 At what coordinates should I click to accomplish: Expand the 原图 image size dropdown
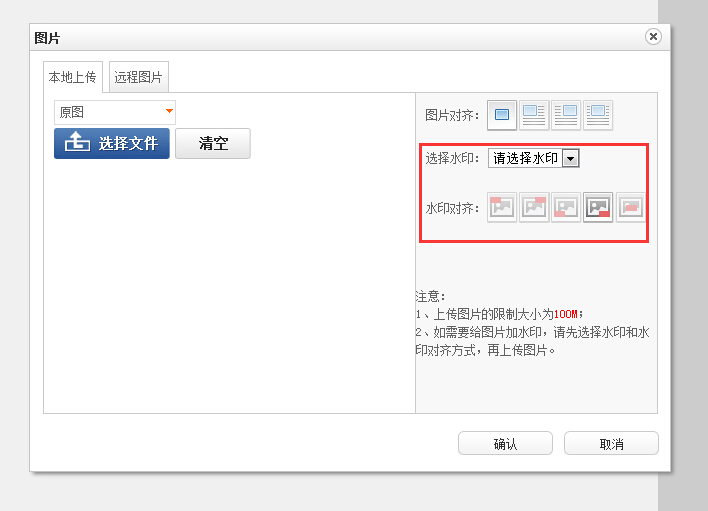click(x=115, y=112)
